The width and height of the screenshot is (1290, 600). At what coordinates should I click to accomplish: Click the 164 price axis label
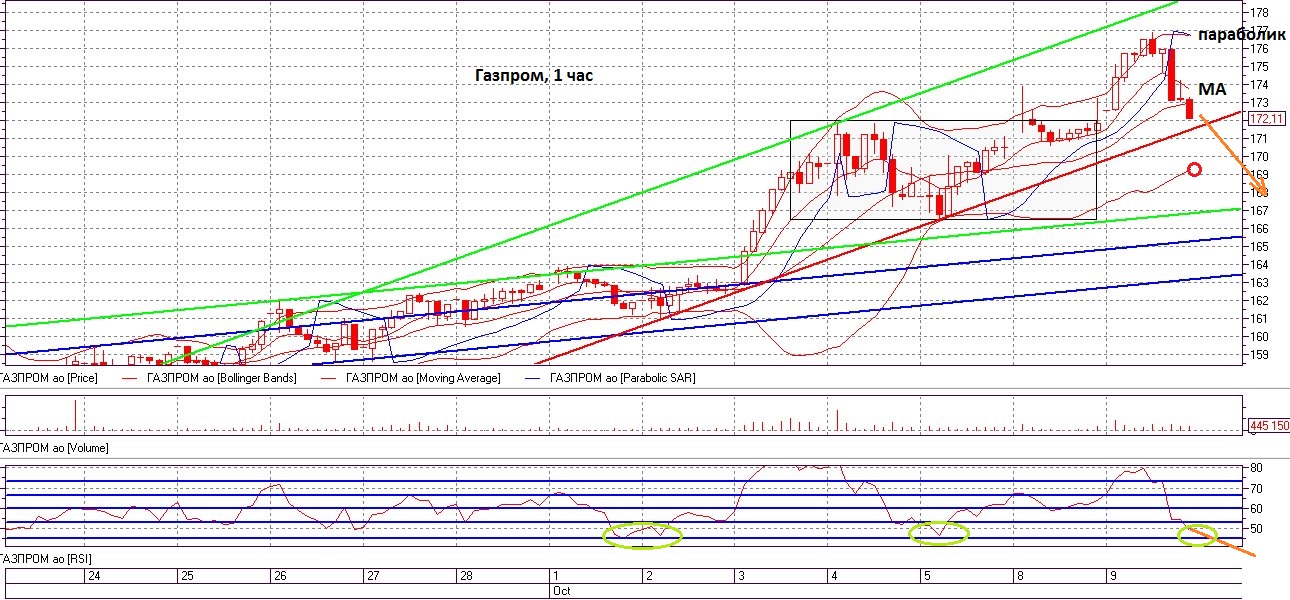click(1259, 264)
